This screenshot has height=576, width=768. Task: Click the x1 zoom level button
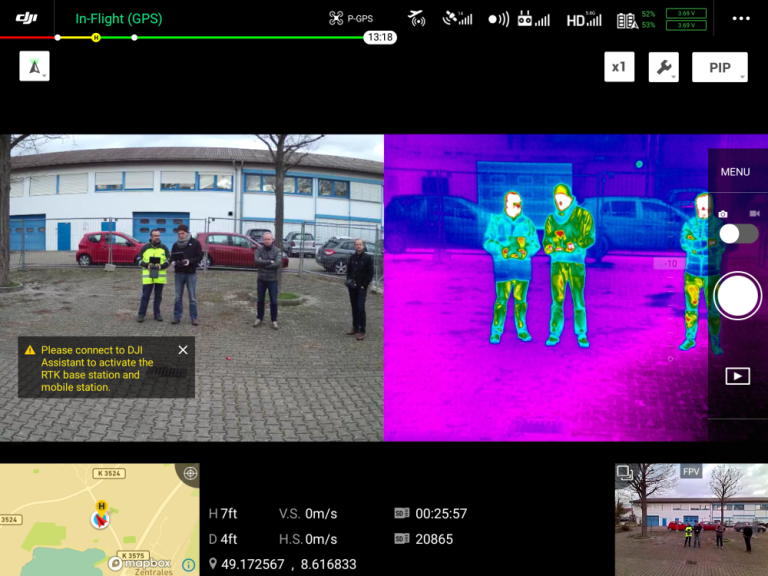[619, 67]
